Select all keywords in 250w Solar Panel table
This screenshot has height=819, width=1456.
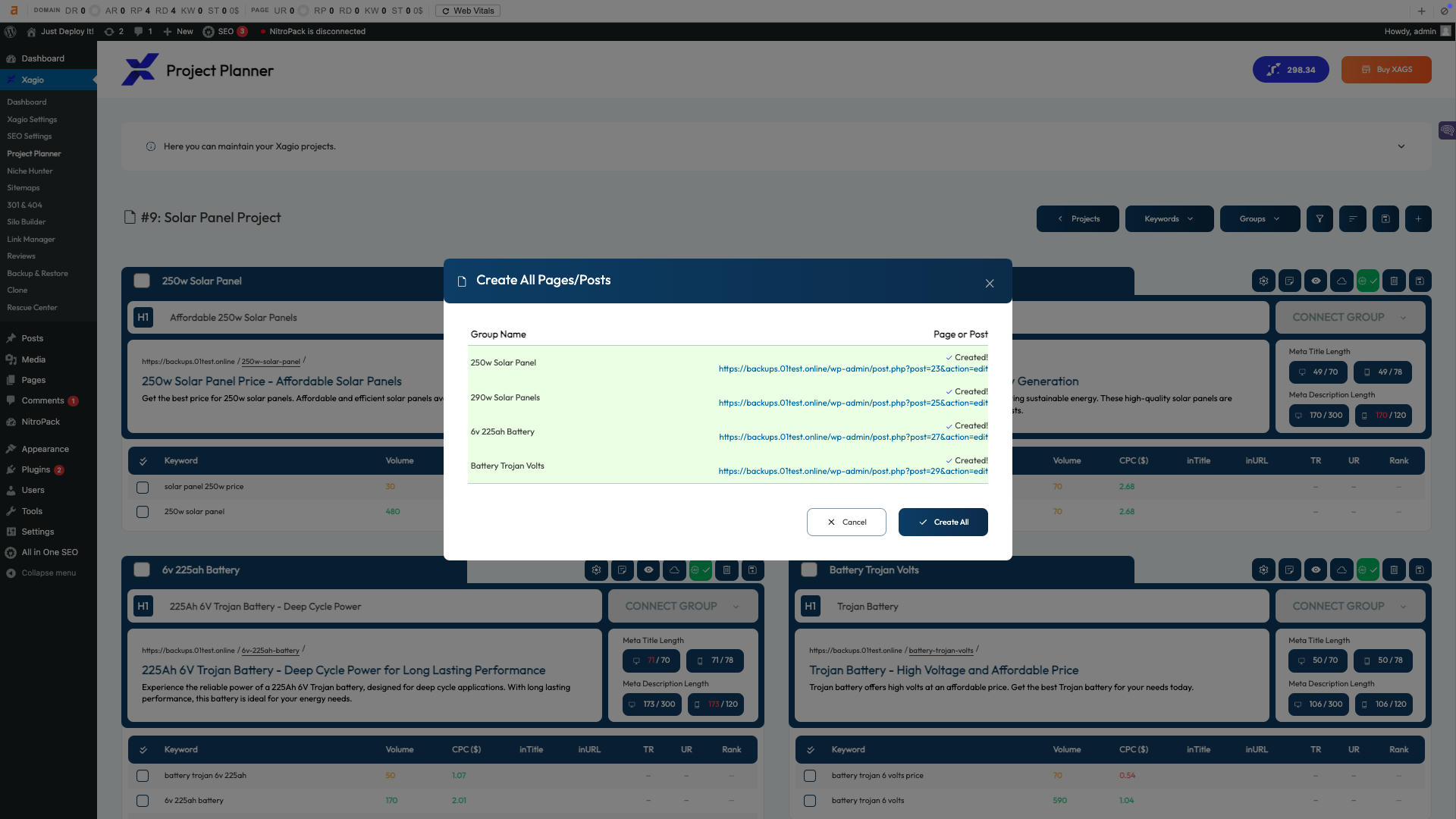[x=143, y=461]
